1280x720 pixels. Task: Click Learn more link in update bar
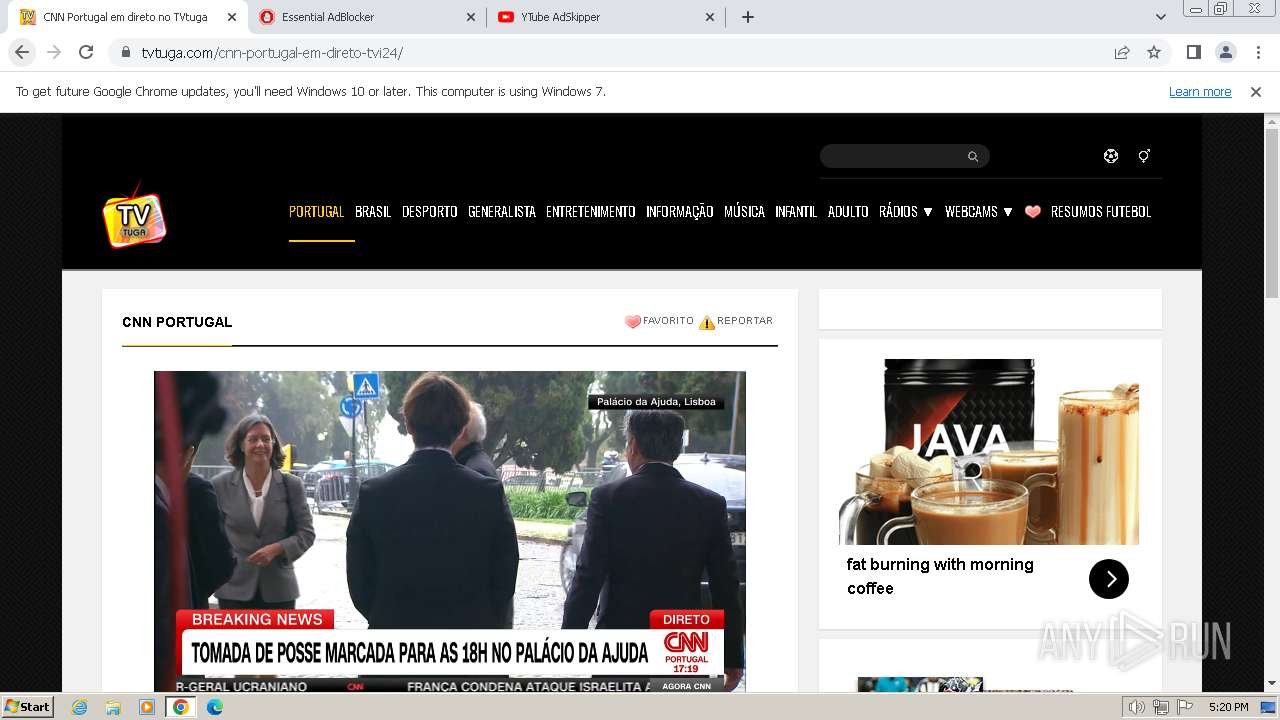(x=1200, y=92)
